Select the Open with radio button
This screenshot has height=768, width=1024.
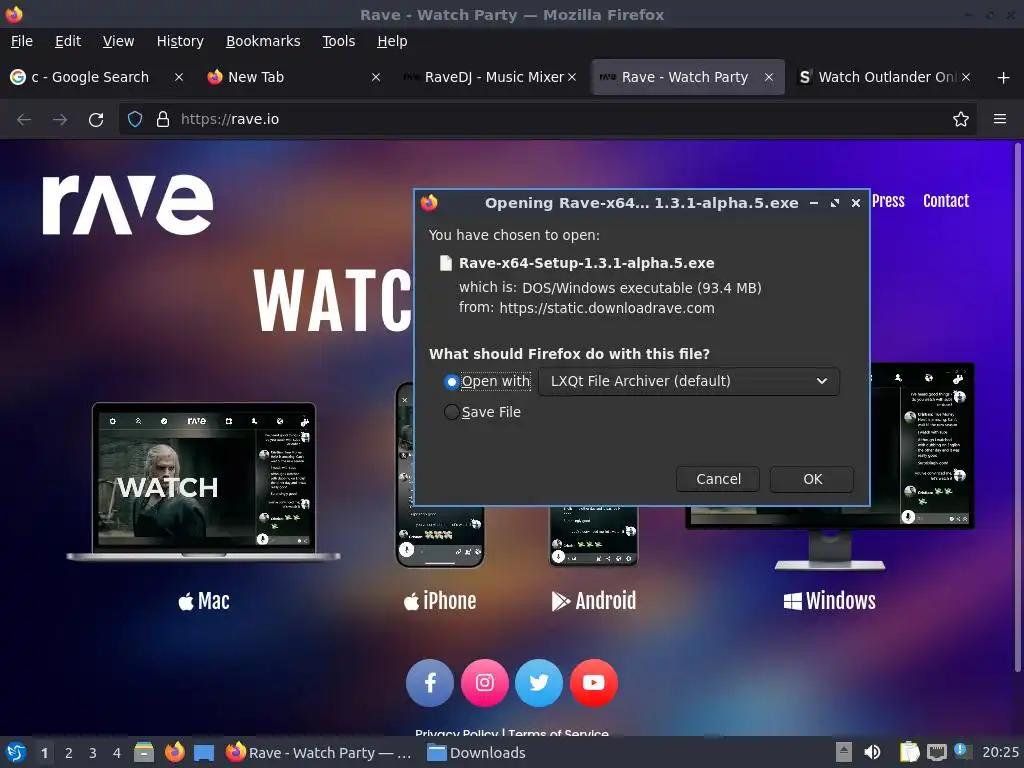(x=451, y=381)
